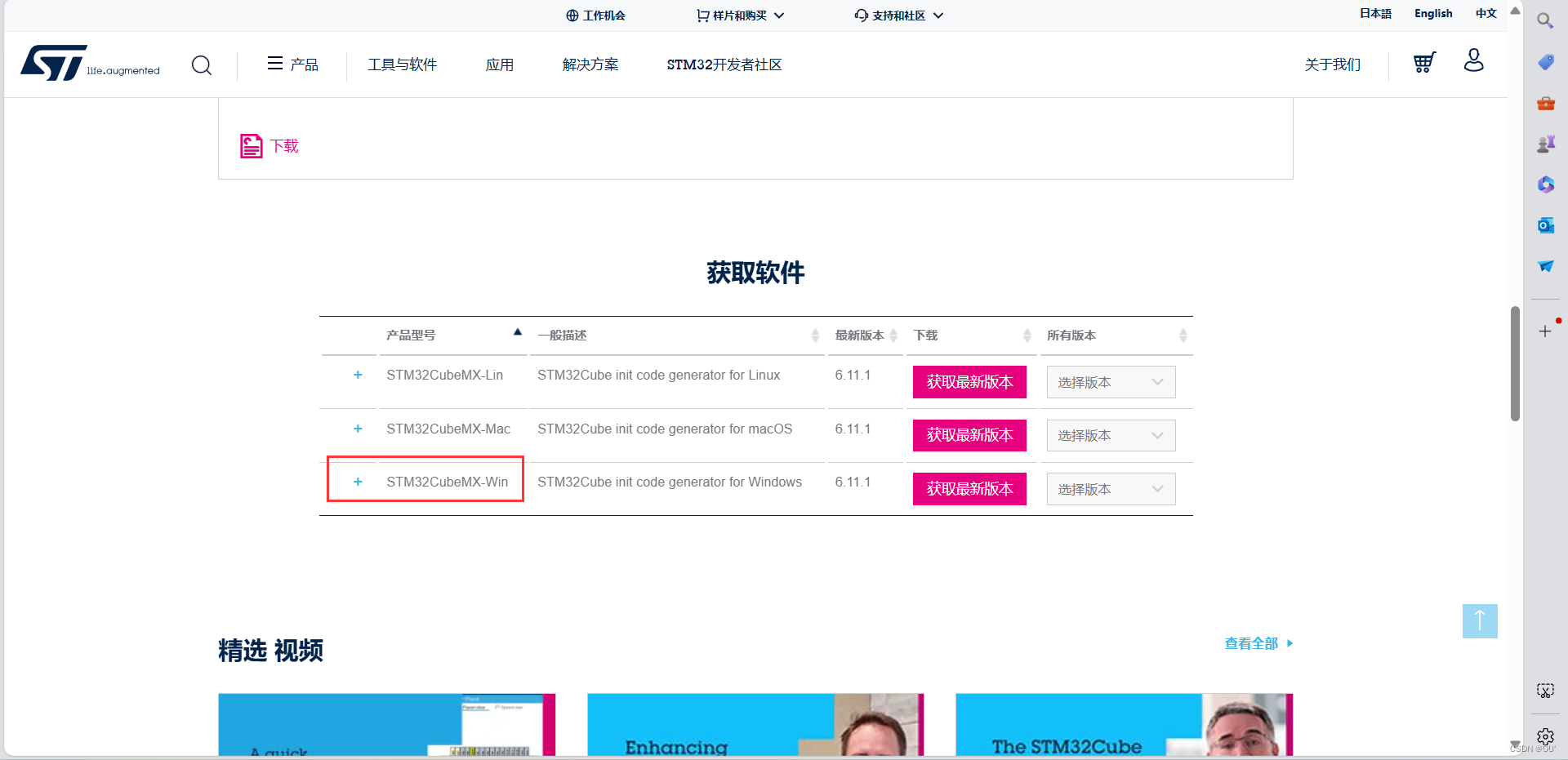Click the 查看全部 videos link
Screen dimensions: 1568x760
(1258, 643)
